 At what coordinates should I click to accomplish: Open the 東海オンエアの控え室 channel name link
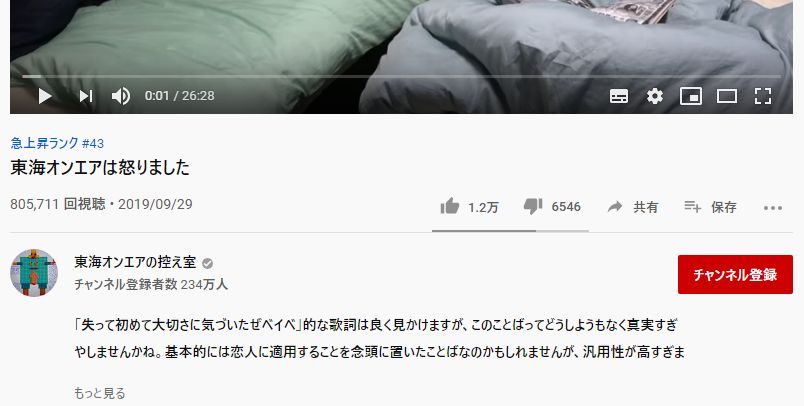point(135,262)
